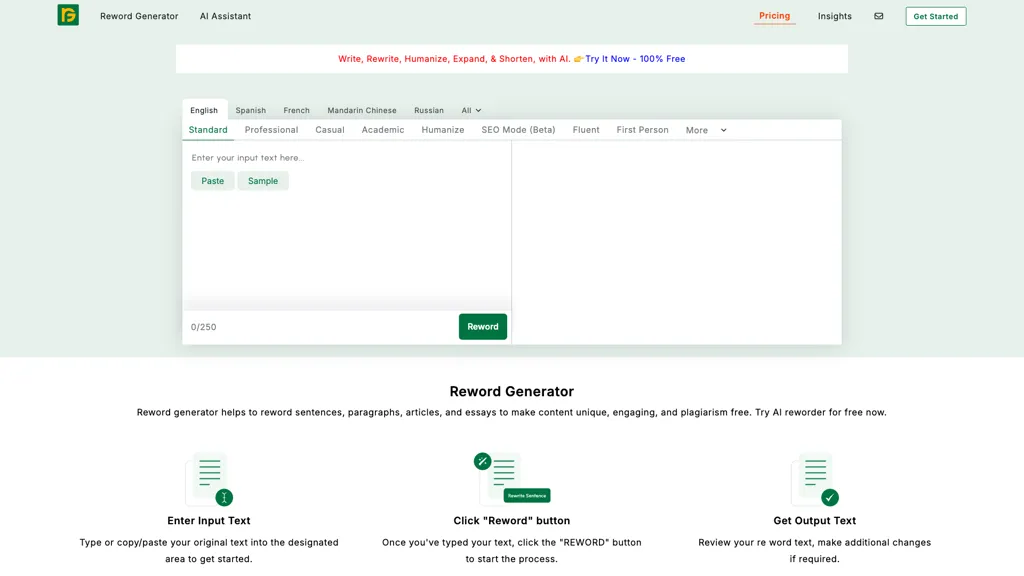The image size is (1024, 576).
Task: Enable Humanize mode
Action: pyautogui.click(x=442, y=129)
